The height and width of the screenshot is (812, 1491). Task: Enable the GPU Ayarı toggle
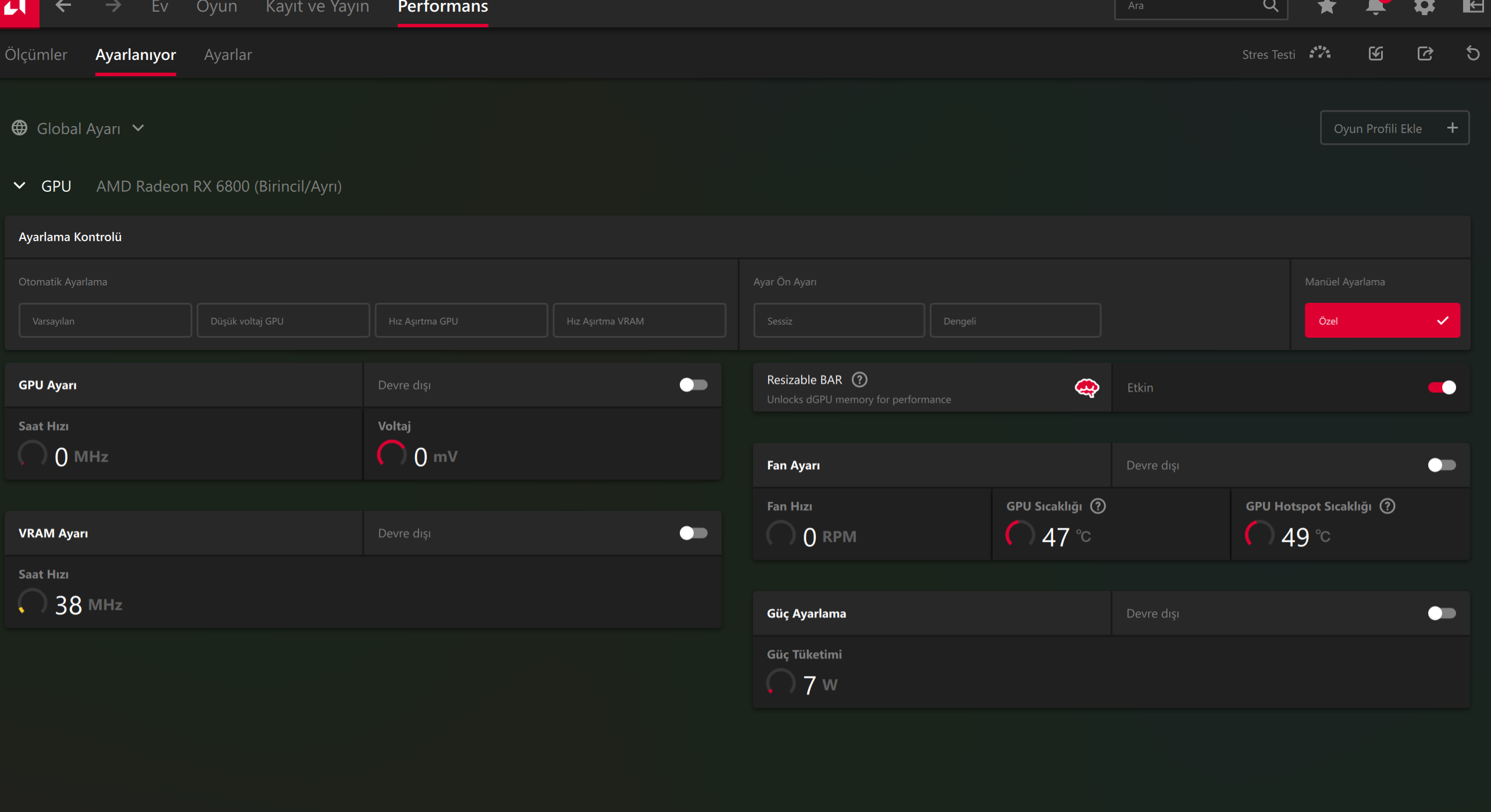(x=693, y=385)
